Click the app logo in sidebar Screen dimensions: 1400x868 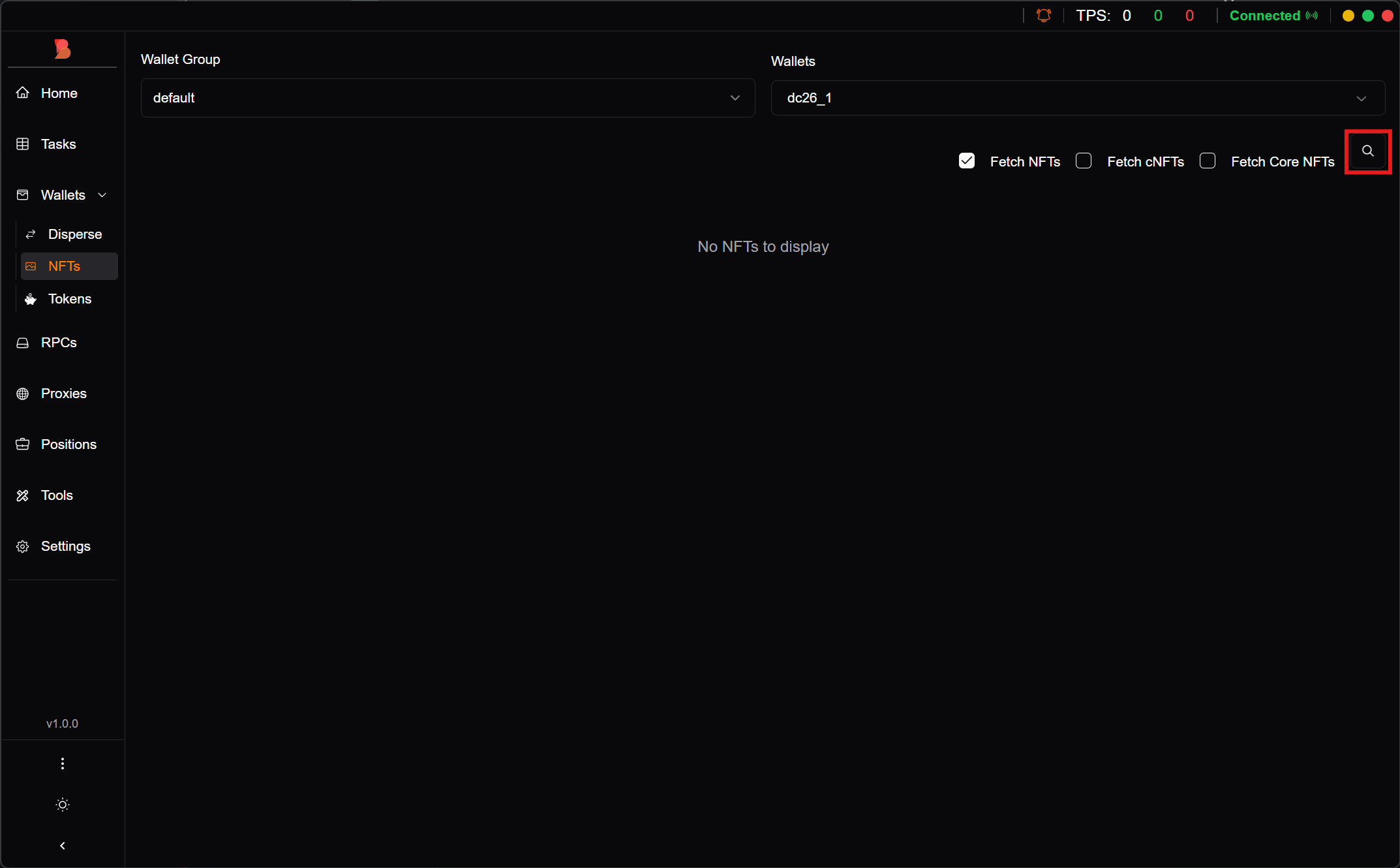(63, 49)
